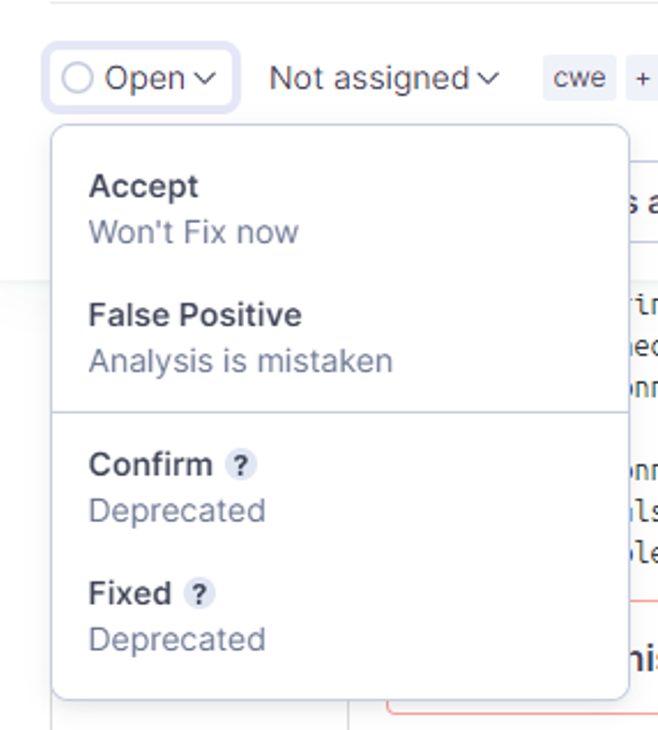The width and height of the screenshot is (658, 730).
Task: Click the "Analysis is mistaken" description
Action: (240, 360)
